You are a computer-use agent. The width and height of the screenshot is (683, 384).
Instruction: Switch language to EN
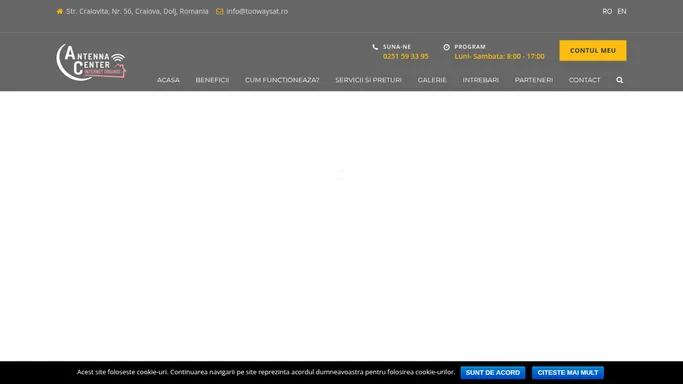point(622,11)
